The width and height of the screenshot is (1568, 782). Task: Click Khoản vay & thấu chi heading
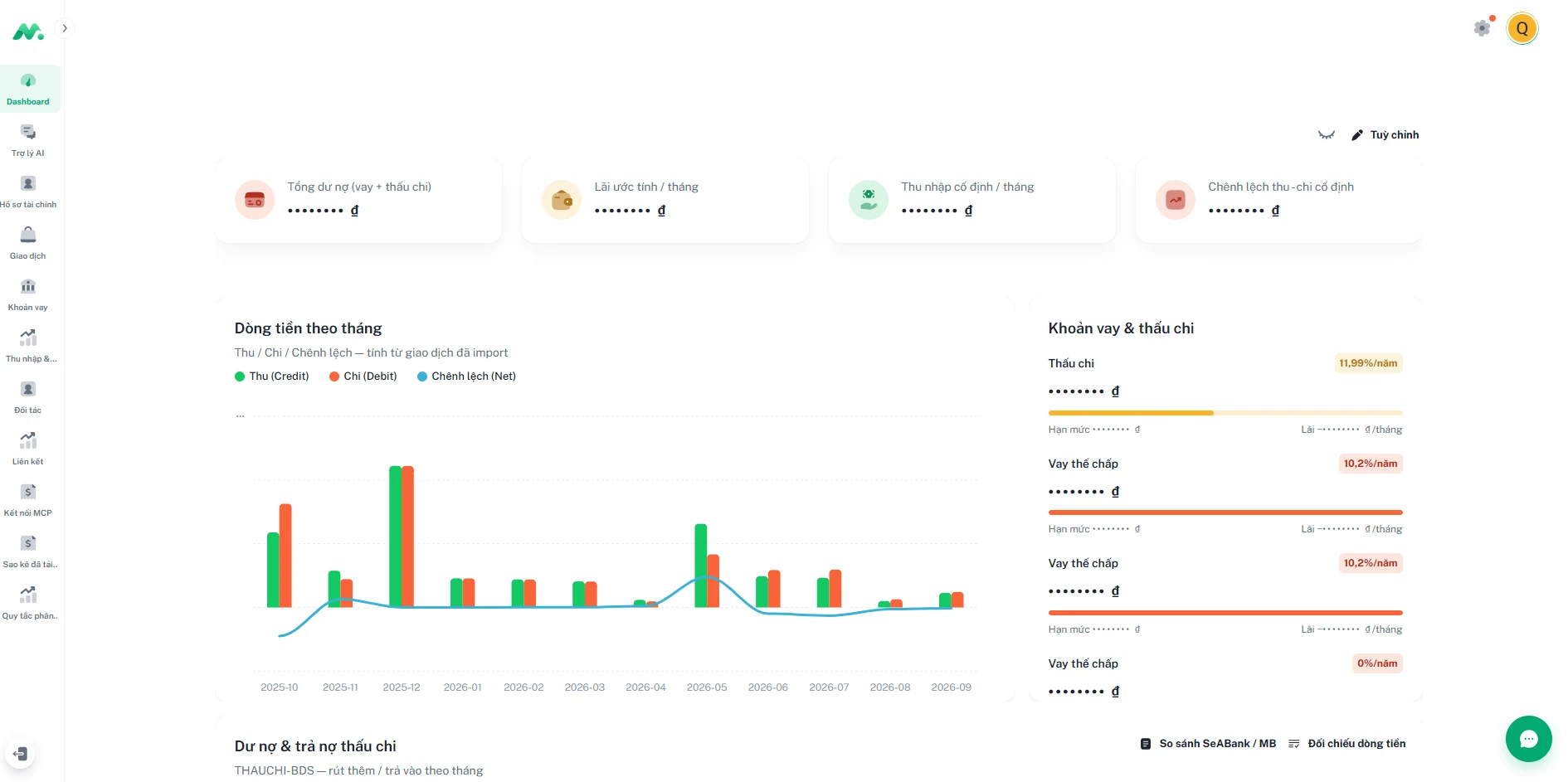tap(1121, 328)
